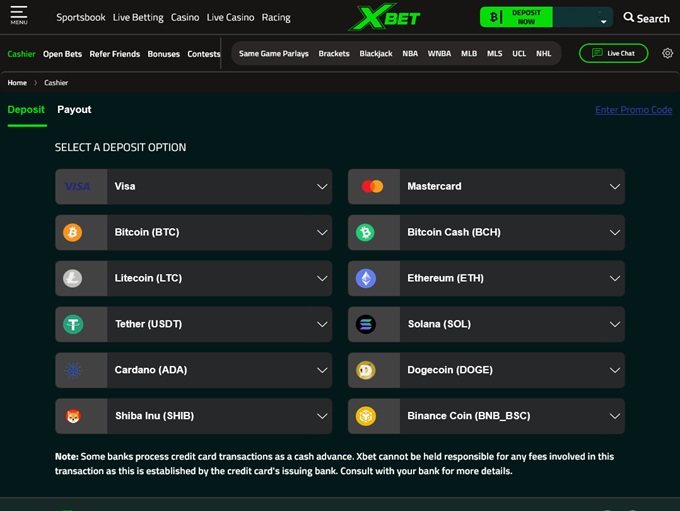Expand the Visa deposit option chevron
The width and height of the screenshot is (680, 511).
(322, 186)
